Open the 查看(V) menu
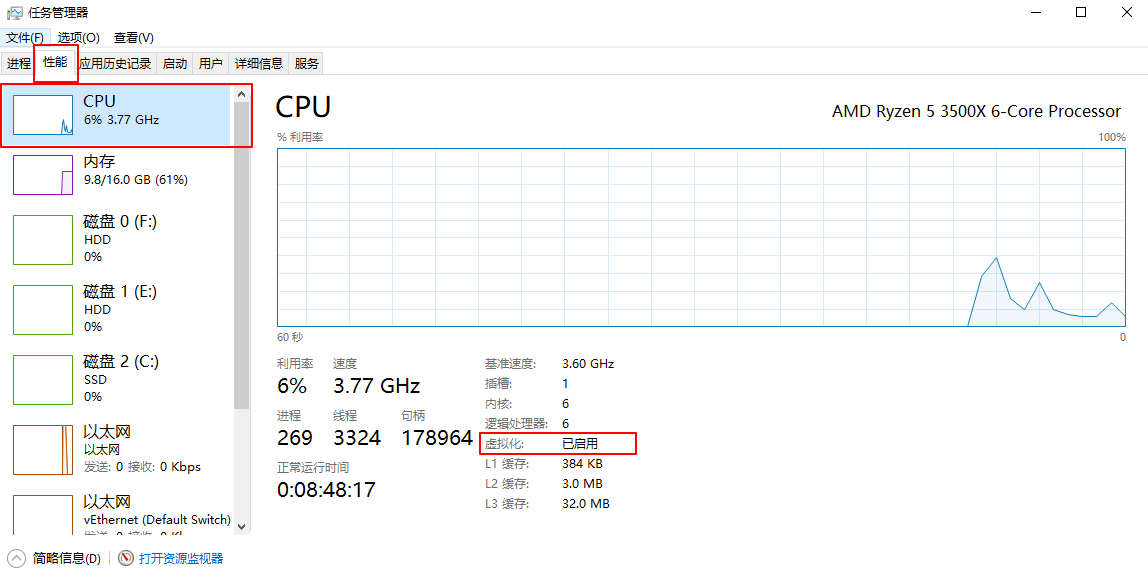 pyautogui.click(x=134, y=37)
